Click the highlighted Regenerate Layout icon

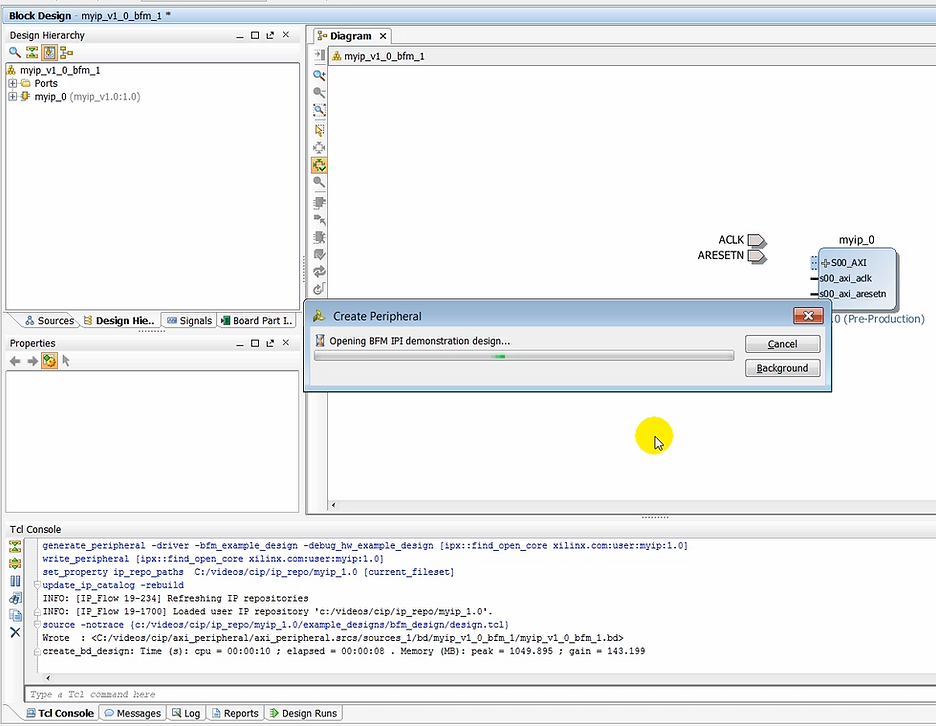(319, 162)
